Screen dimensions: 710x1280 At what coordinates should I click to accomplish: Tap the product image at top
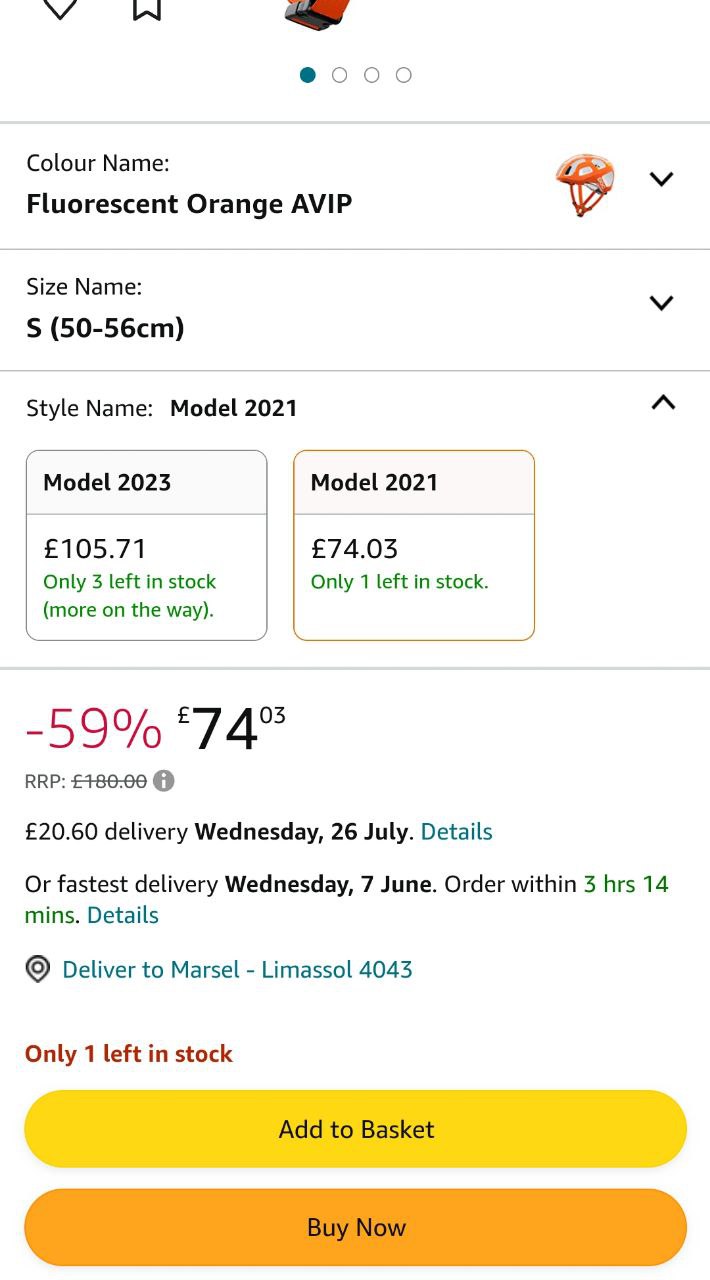318,10
